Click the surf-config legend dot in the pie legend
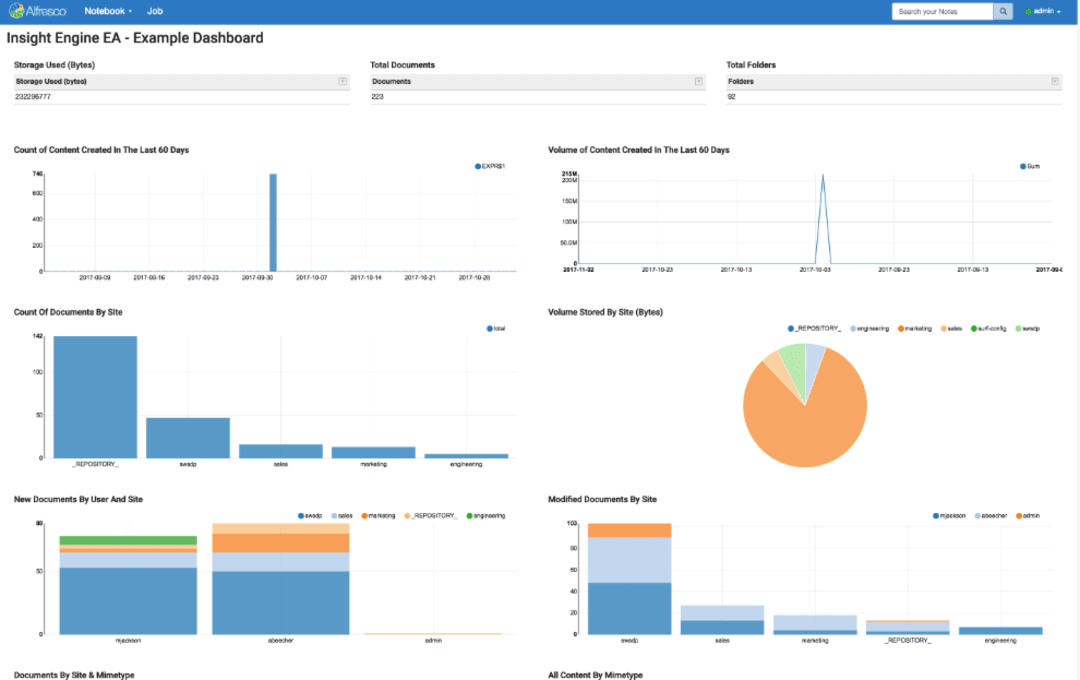 pyautogui.click(x=974, y=327)
